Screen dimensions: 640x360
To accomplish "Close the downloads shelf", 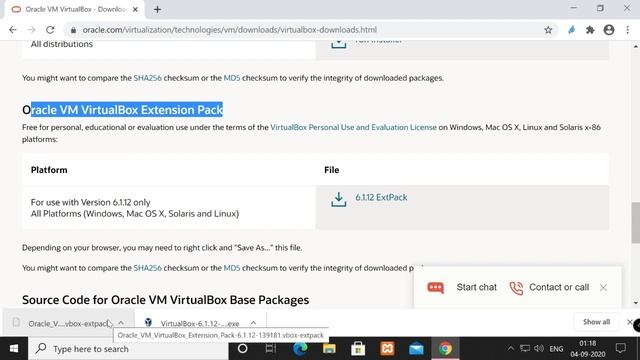I will pos(629,322).
